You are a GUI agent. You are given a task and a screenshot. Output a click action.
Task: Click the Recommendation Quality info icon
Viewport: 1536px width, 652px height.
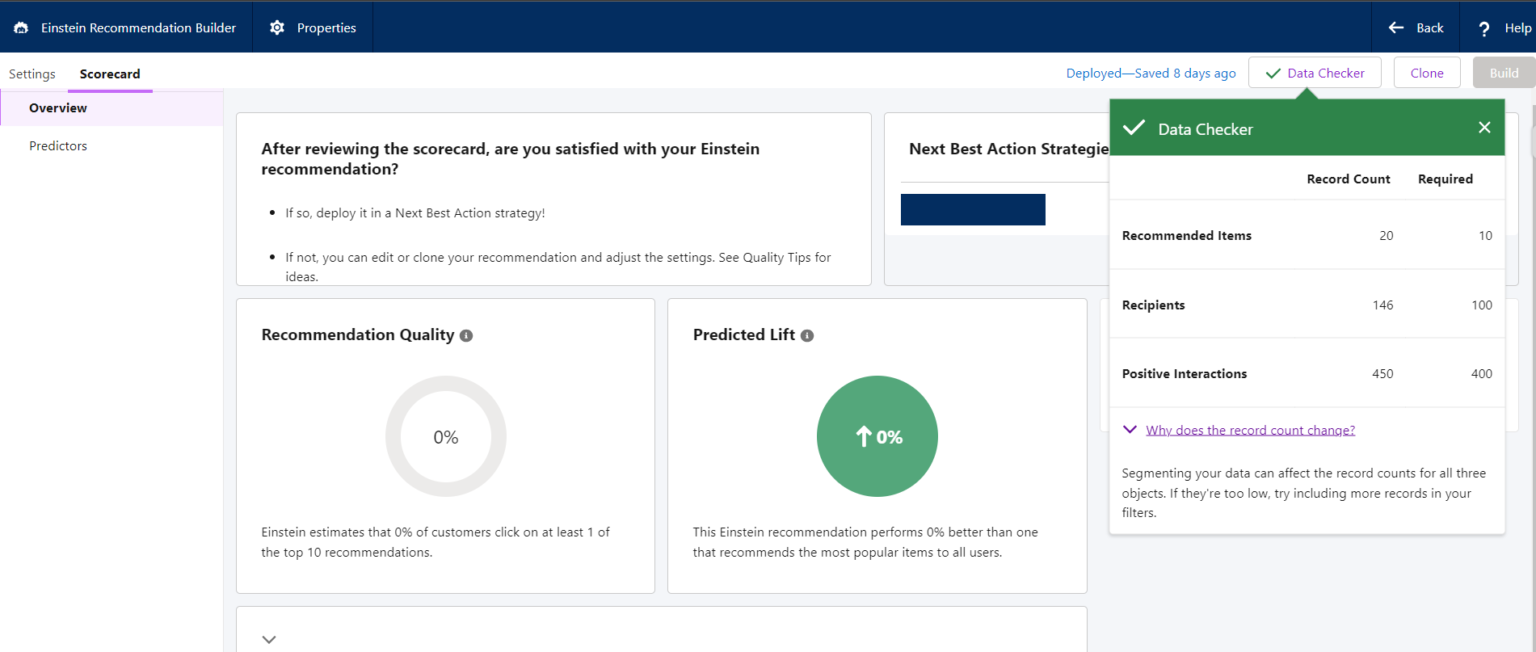click(x=466, y=335)
